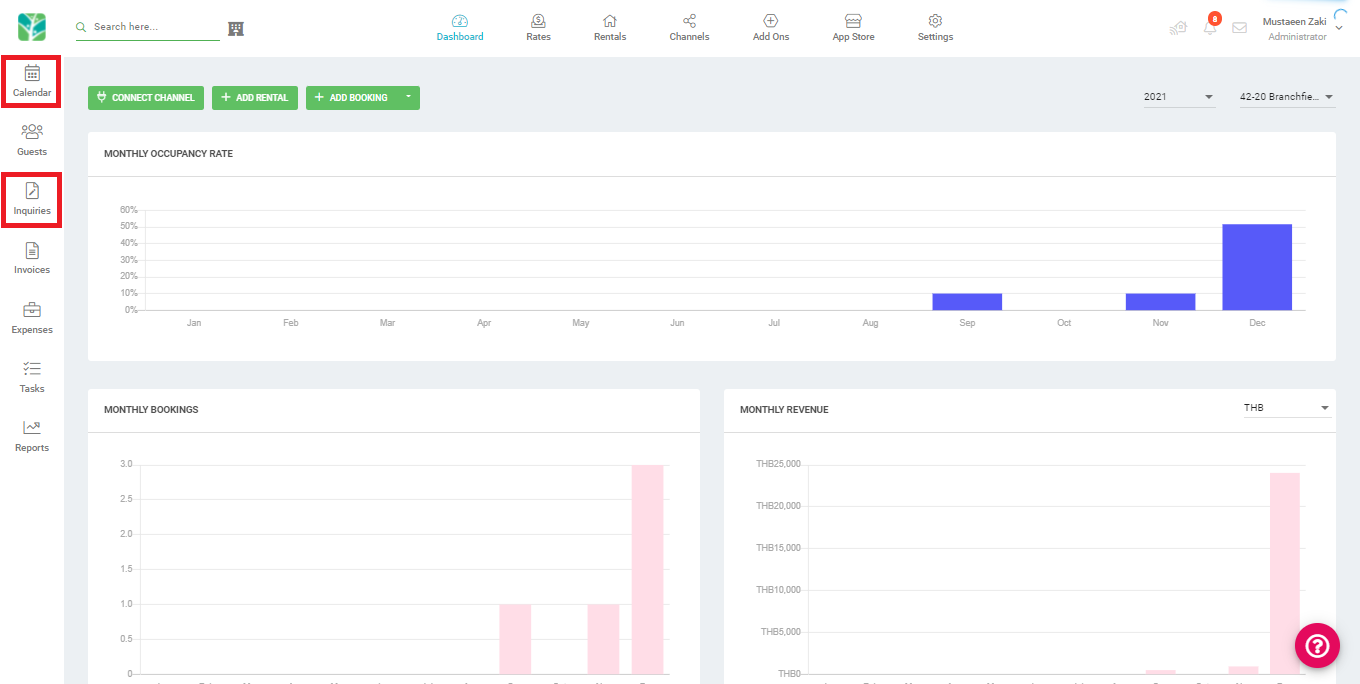Click the Add Rental button
The image size is (1360, 684).
(x=255, y=97)
